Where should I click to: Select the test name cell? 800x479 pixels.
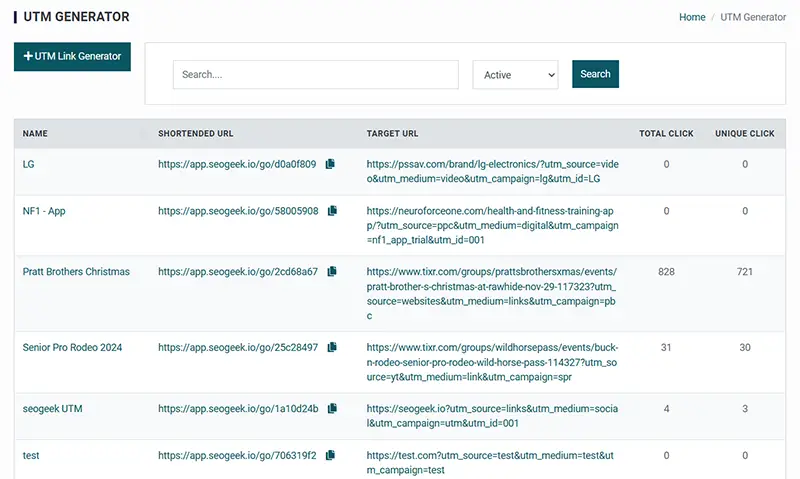coord(31,456)
